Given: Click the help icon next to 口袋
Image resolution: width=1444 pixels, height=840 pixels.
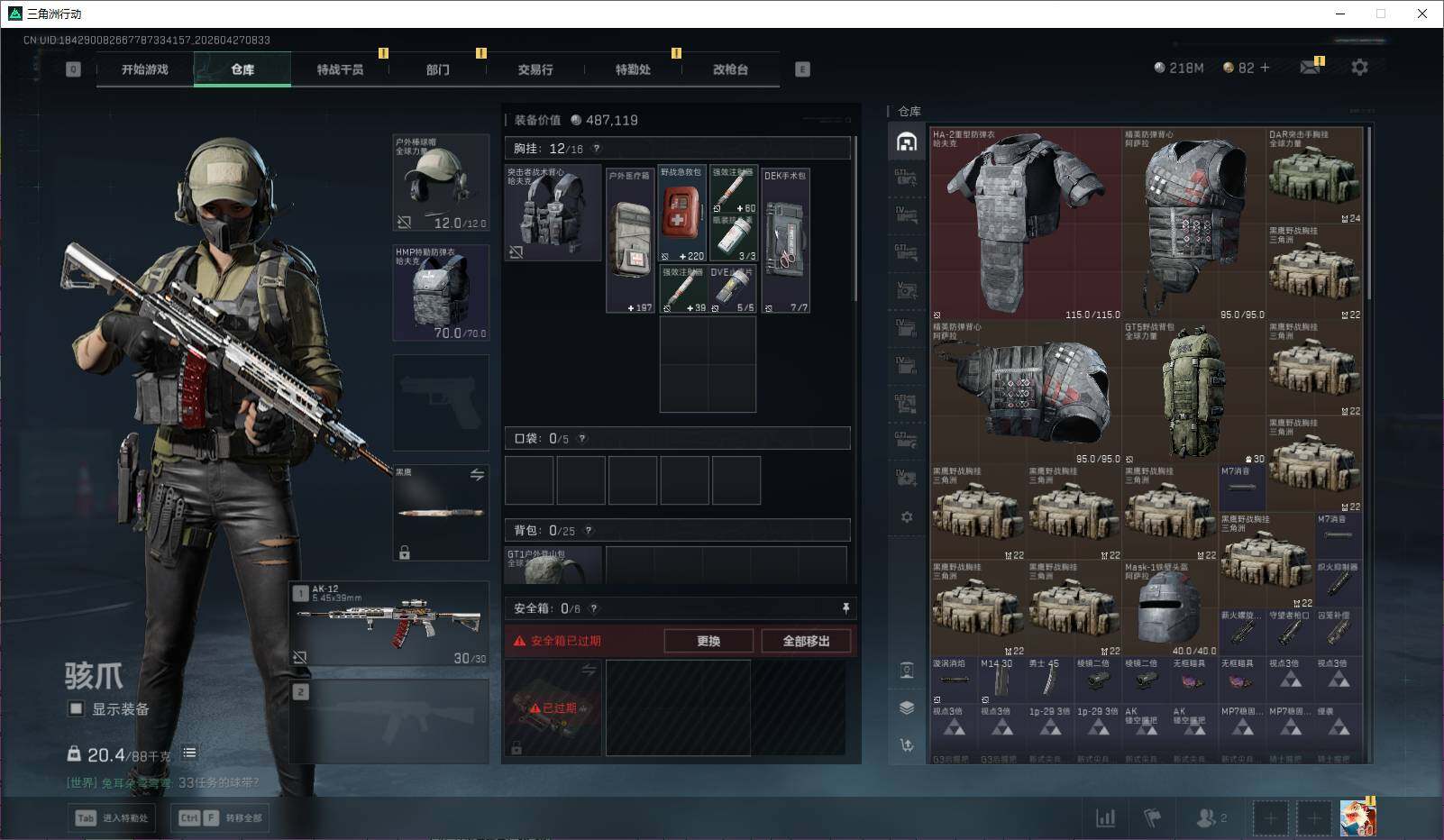Looking at the screenshot, I should tap(581, 439).
